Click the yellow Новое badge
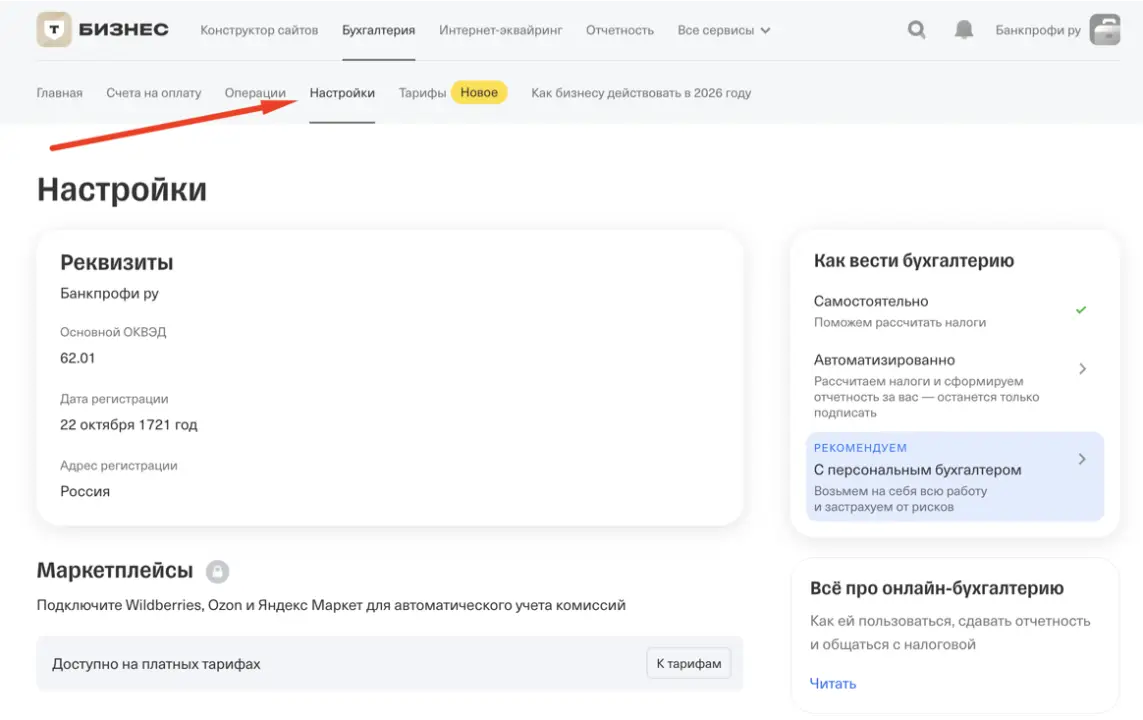Viewport: 1143px width, 720px height. click(x=479, y=93)
